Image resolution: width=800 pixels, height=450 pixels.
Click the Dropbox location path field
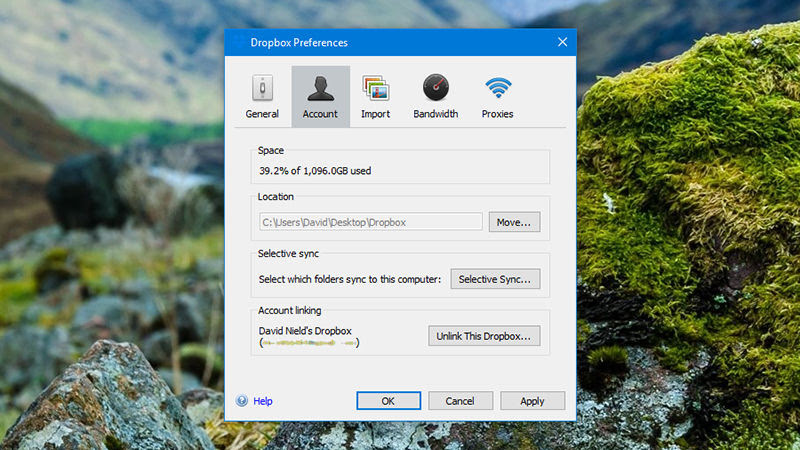[x=370, y=222]
